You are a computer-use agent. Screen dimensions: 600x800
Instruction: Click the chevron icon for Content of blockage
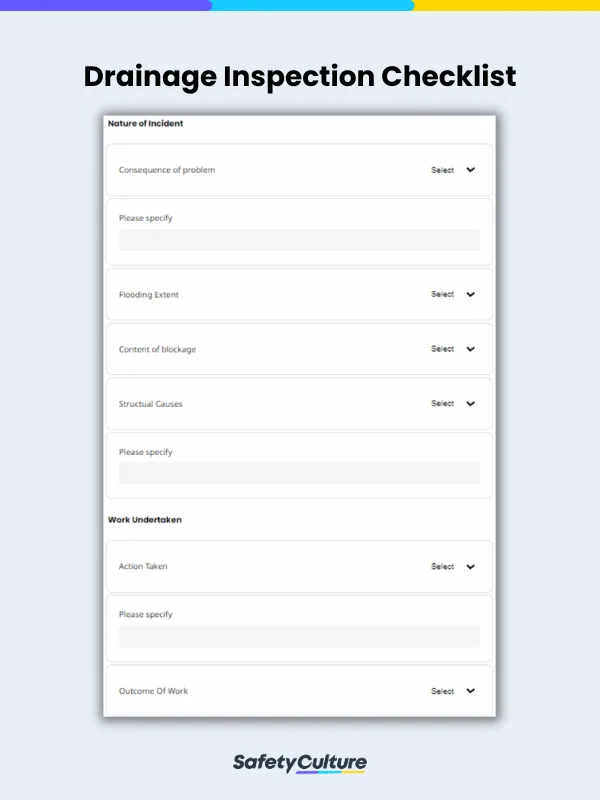click(x=470, y=349)
